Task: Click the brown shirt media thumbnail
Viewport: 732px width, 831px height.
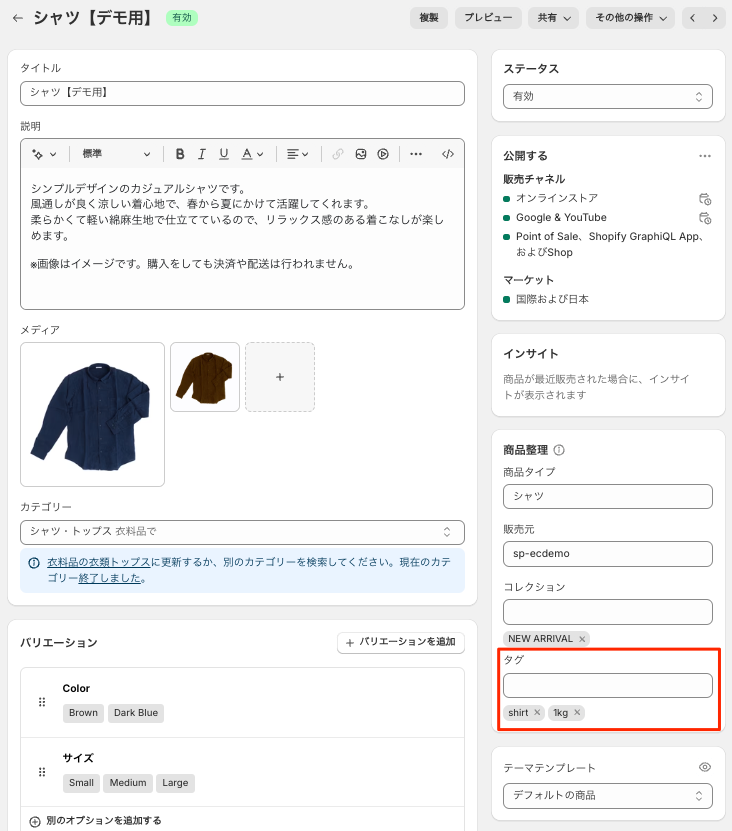Action: pos(205,377)
